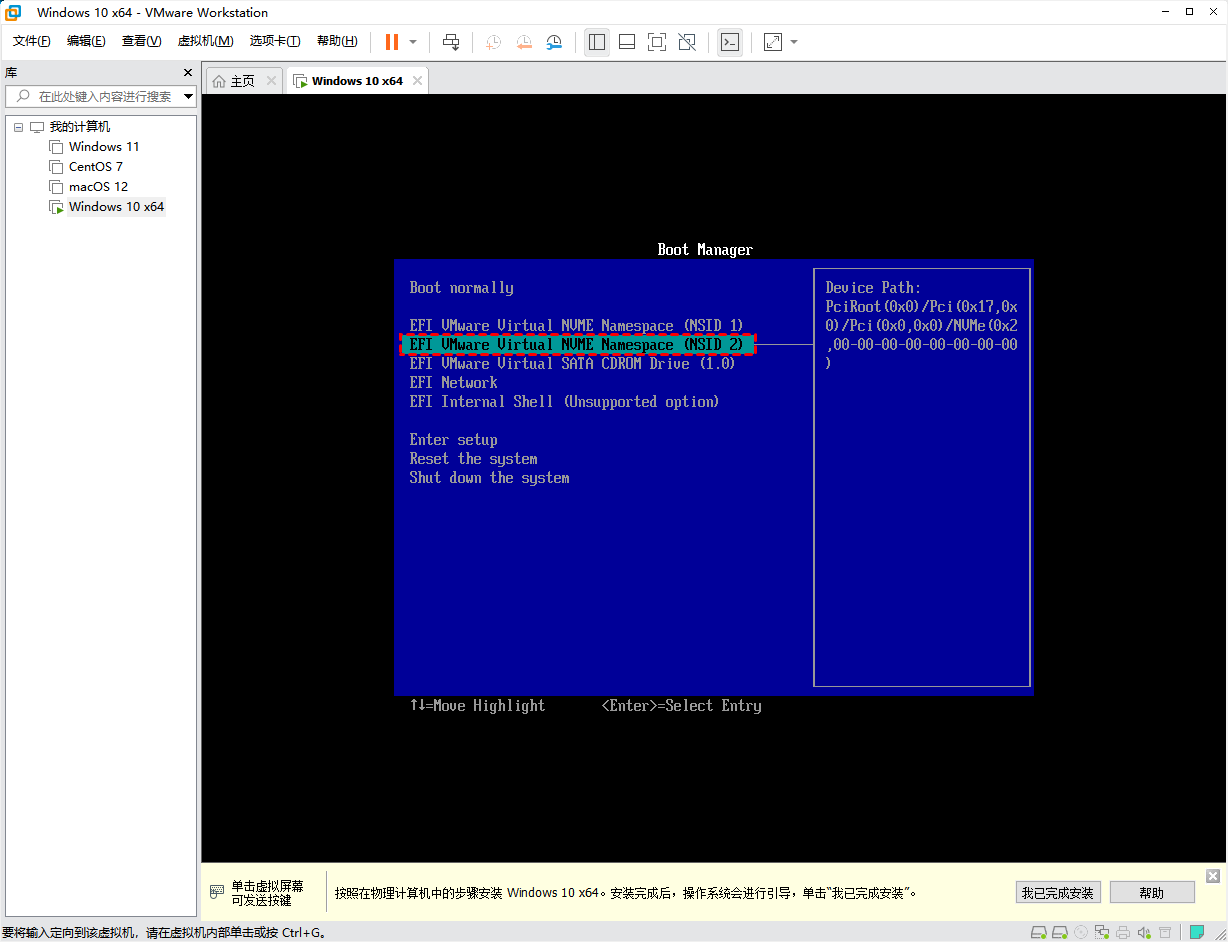
Task: Click the full screen mode icon
Action: (657, 42)
